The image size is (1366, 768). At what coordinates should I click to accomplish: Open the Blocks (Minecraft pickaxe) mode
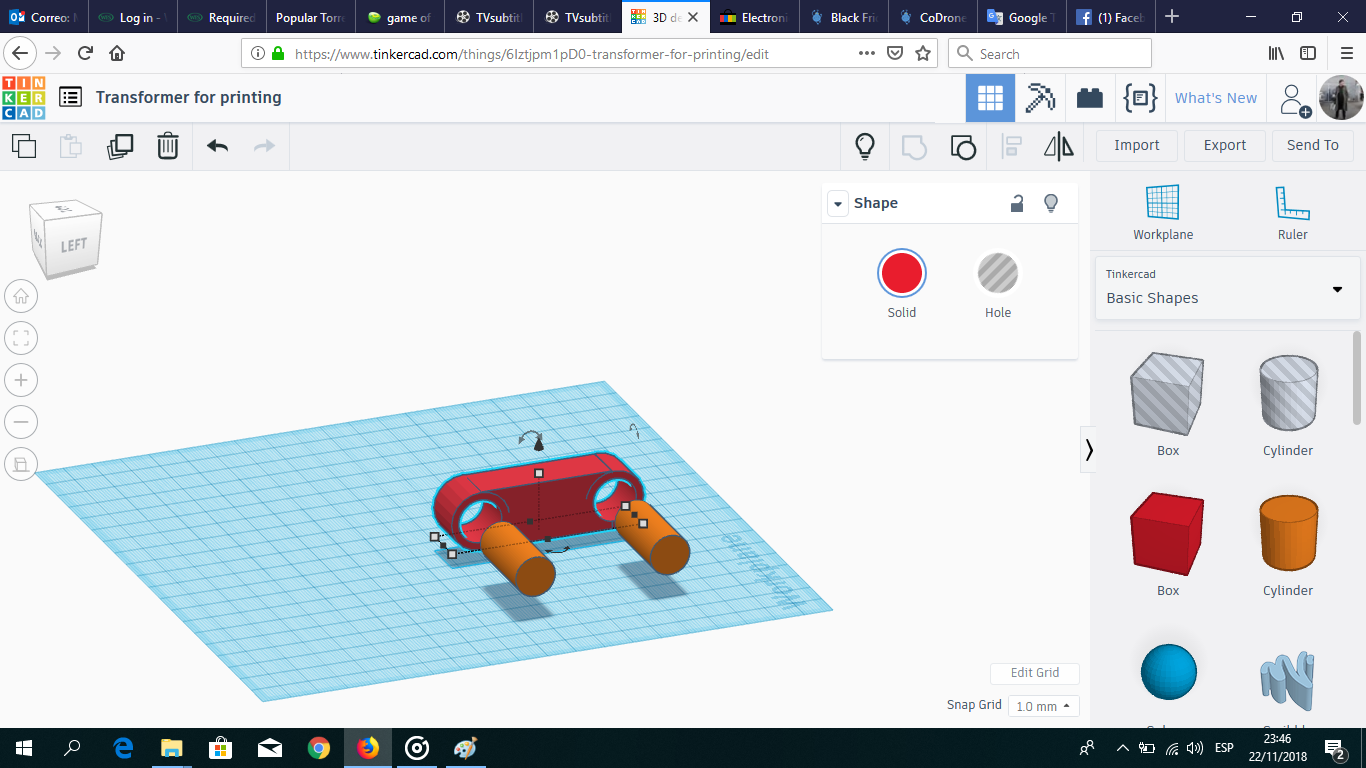click(1040, 98)
